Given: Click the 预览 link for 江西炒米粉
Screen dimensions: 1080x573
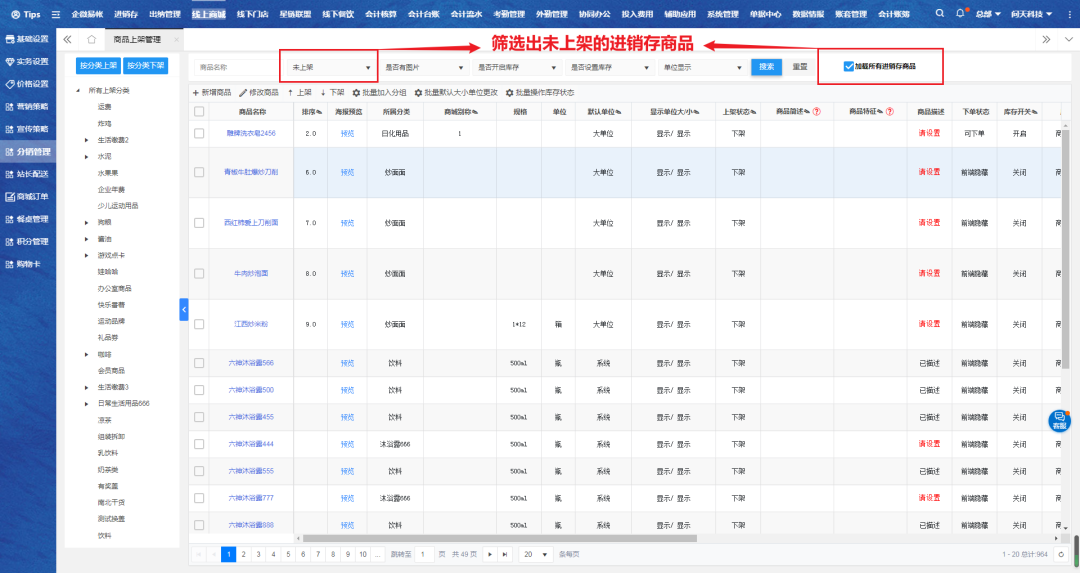Looking at the screenshot, I should [347, 324].
